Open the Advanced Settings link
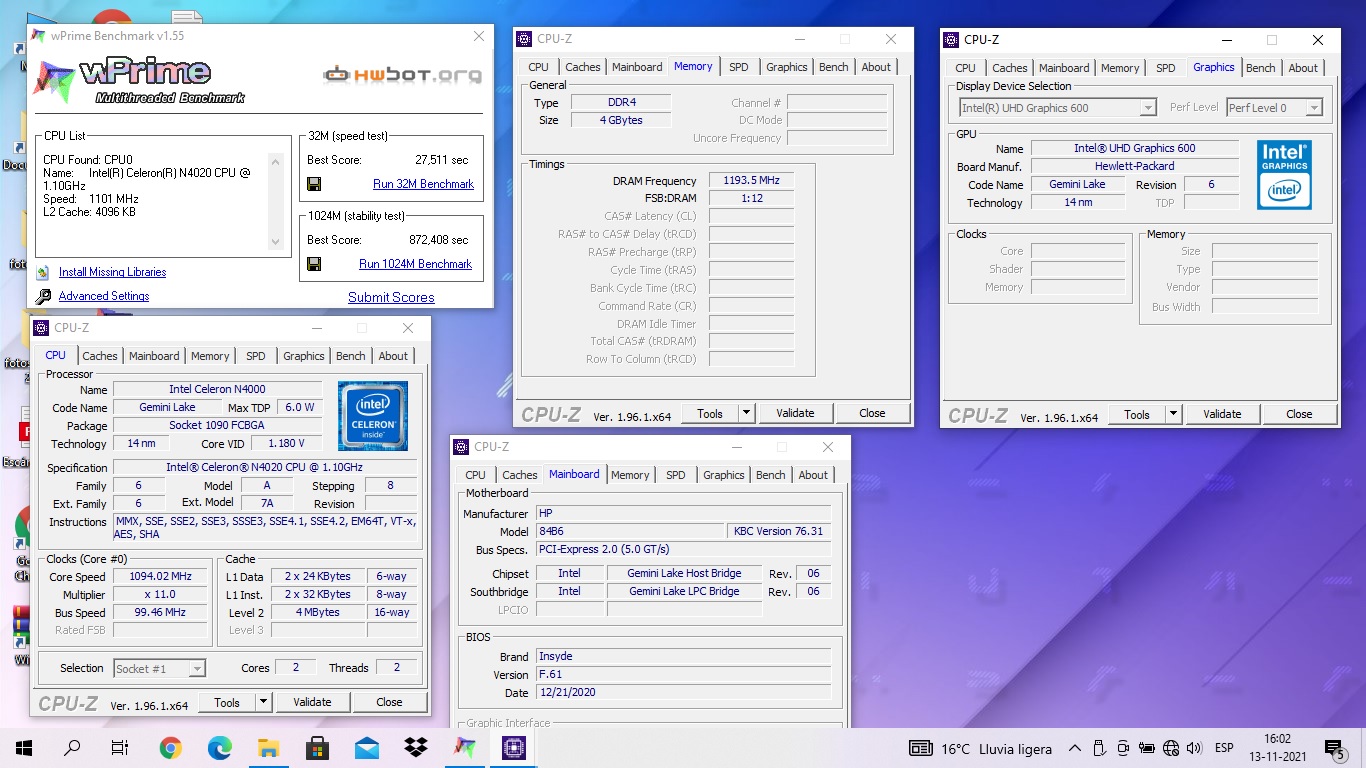The width and height of the screenshot is (1366, 768). 104,296
